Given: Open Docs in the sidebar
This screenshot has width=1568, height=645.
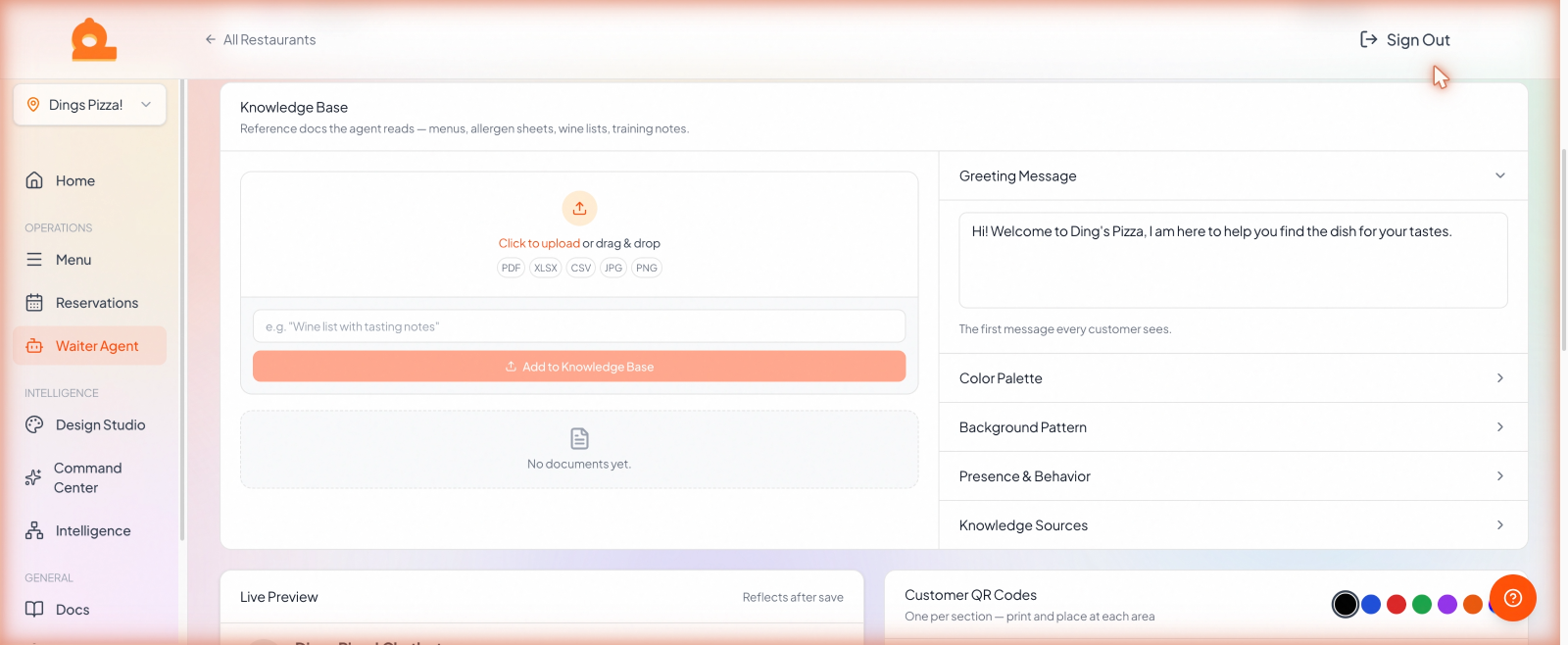Looking at the screenshot, I should click(x=89, y=609).
